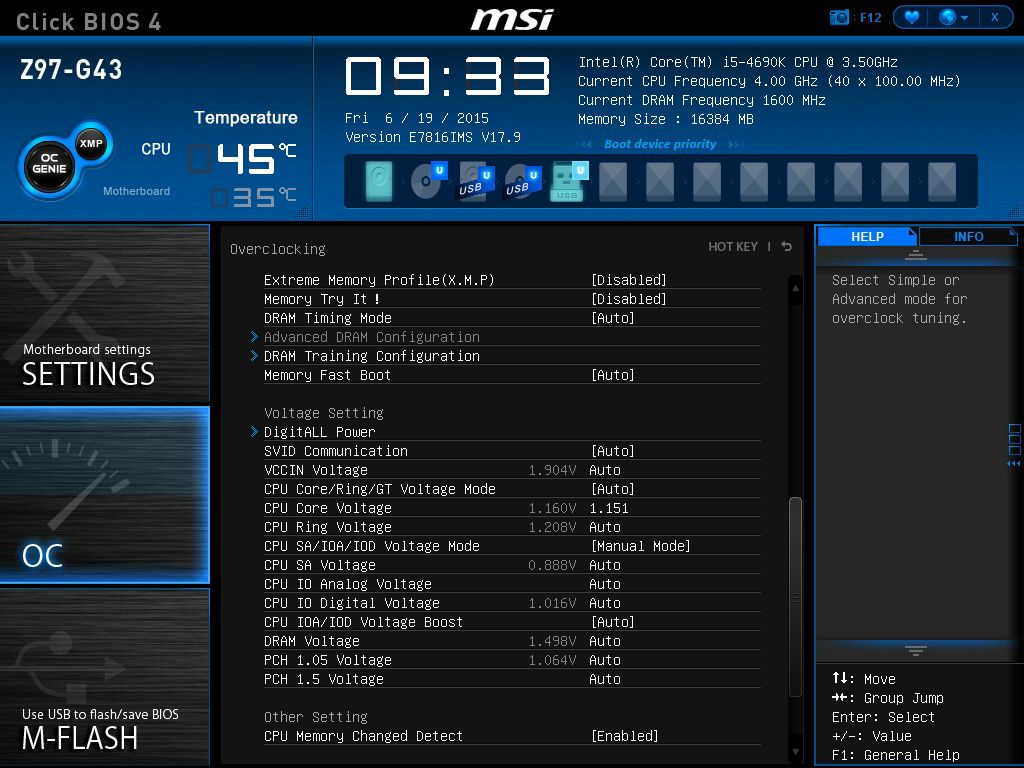Click the settings list scrollbar thumb
Viewport: 1024px width, 768px height.
click(x=795, y=597)
